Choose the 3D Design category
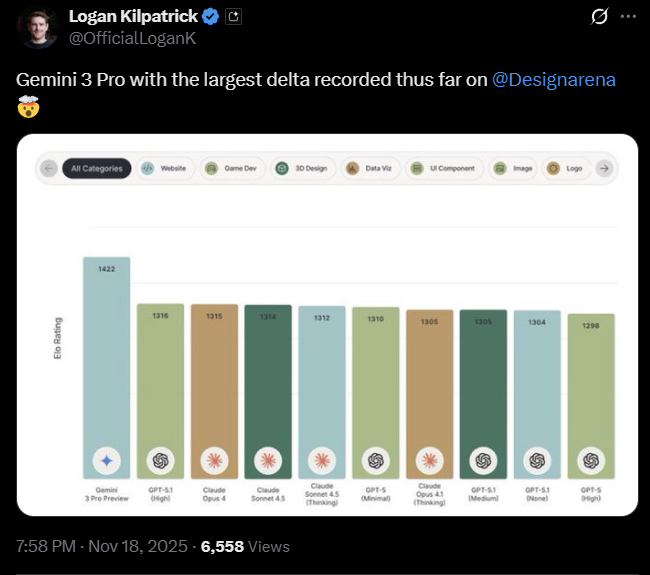 coord(302,169)
